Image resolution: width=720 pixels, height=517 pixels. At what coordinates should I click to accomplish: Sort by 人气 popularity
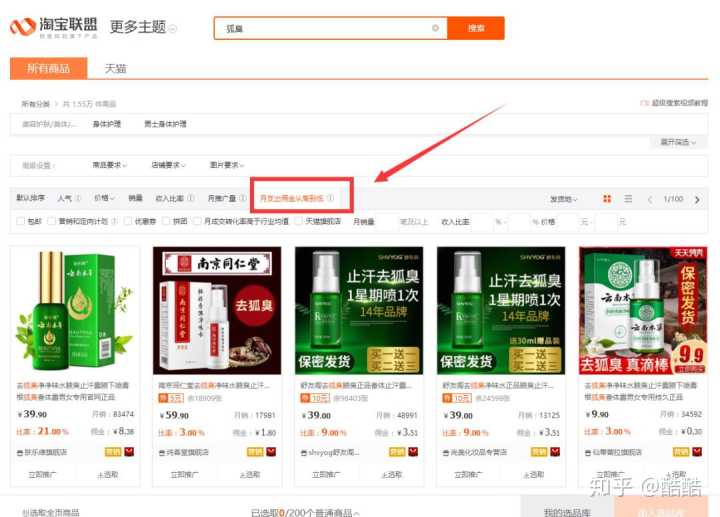65,198
